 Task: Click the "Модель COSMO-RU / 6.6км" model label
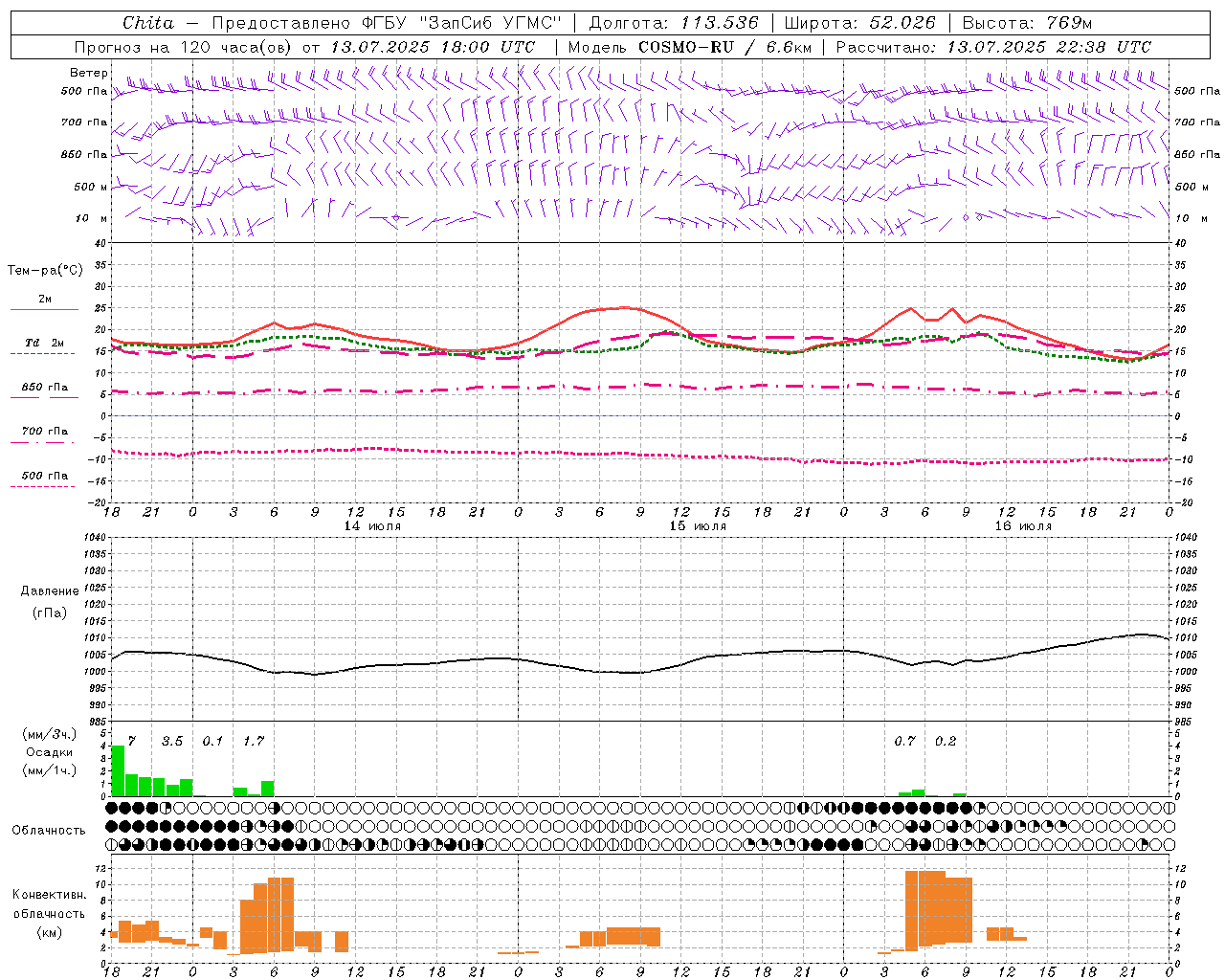690,47
